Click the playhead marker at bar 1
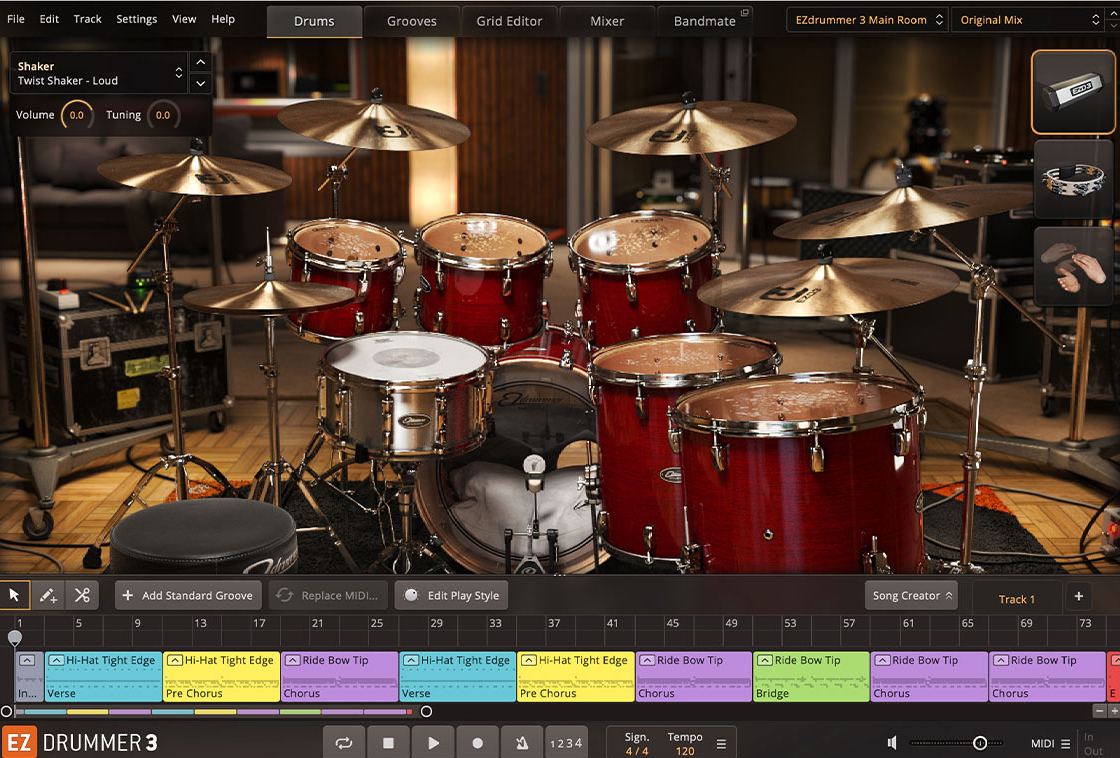The height and width of the screenshot is (758, 1120). coord(14,637)
